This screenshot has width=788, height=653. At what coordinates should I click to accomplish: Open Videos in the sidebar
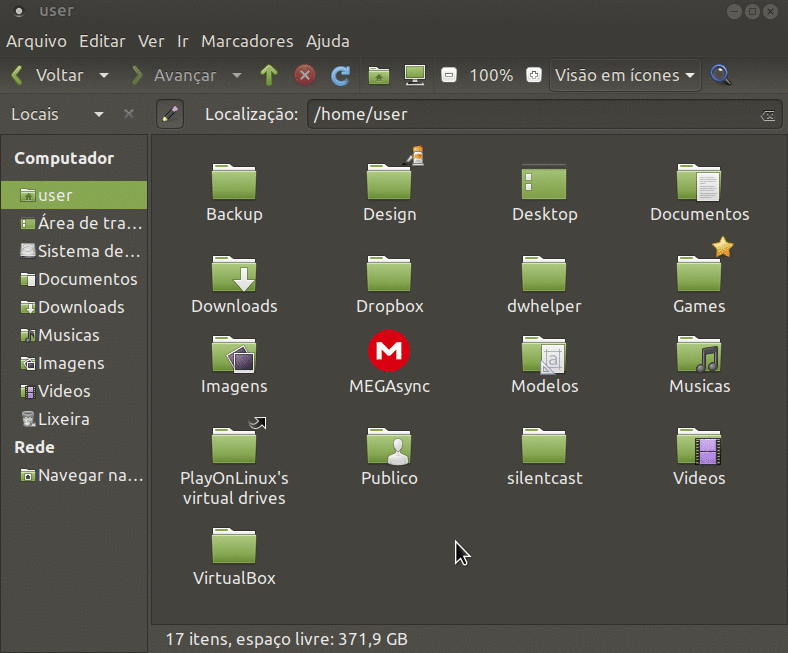74,391
